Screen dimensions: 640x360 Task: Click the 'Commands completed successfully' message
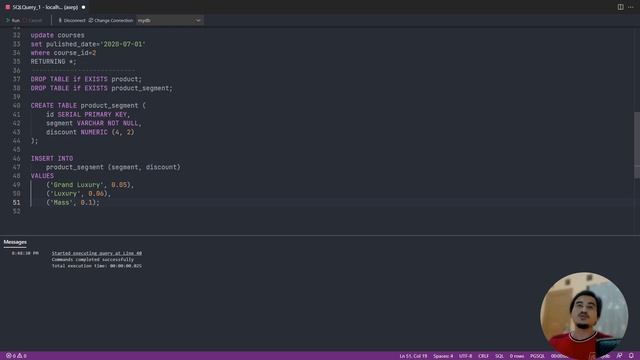coord(93,260)
